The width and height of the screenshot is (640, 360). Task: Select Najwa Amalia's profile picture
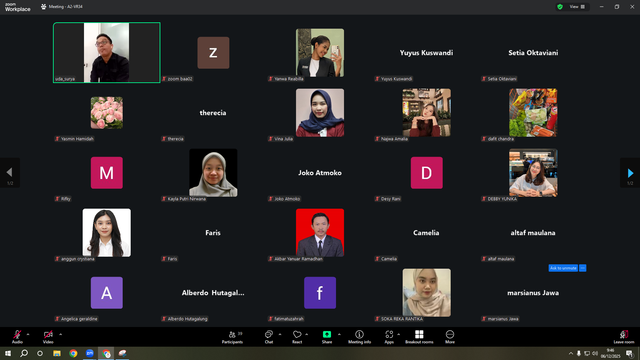coord(427,113)
